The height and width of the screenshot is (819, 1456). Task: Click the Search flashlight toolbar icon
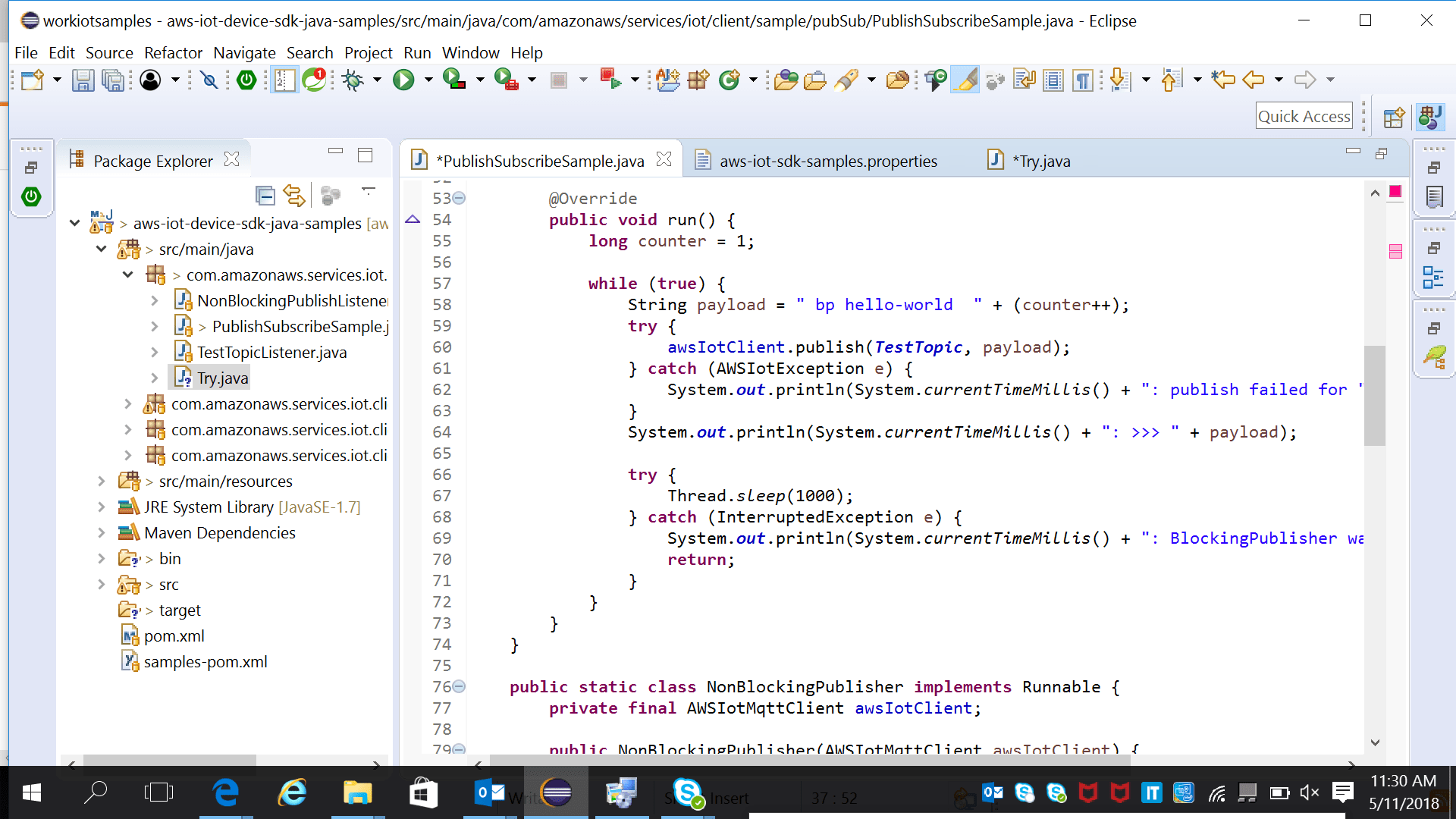(846, 80)
